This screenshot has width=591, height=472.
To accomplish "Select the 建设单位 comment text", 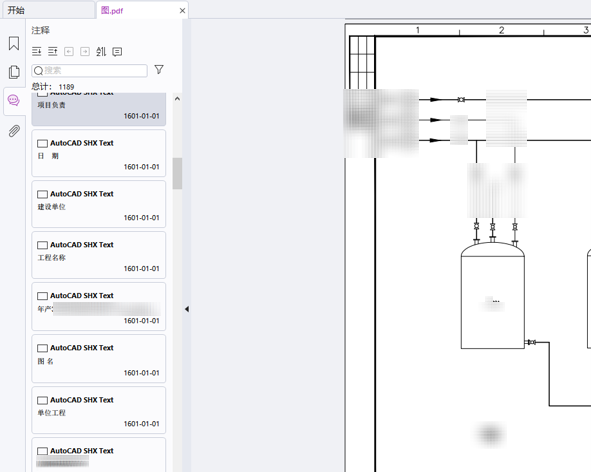I will (x=51, y=207).
